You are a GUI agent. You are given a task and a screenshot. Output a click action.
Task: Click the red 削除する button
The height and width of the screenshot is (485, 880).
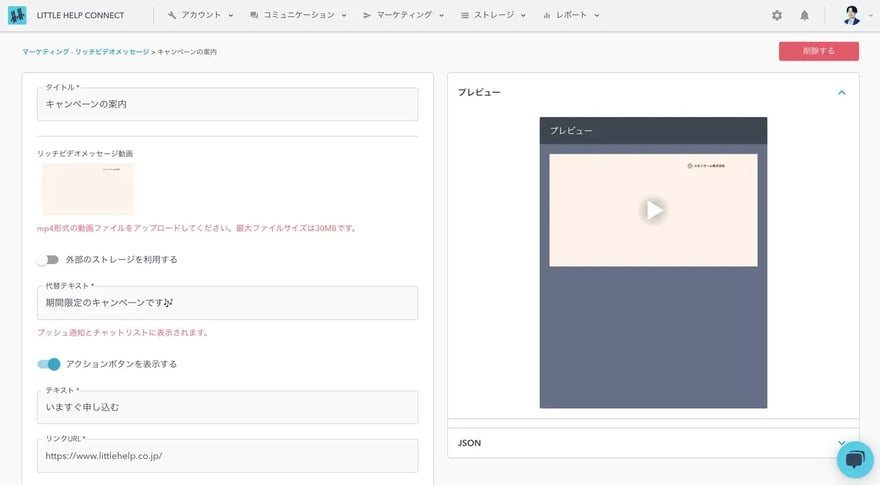click(819, 51)
